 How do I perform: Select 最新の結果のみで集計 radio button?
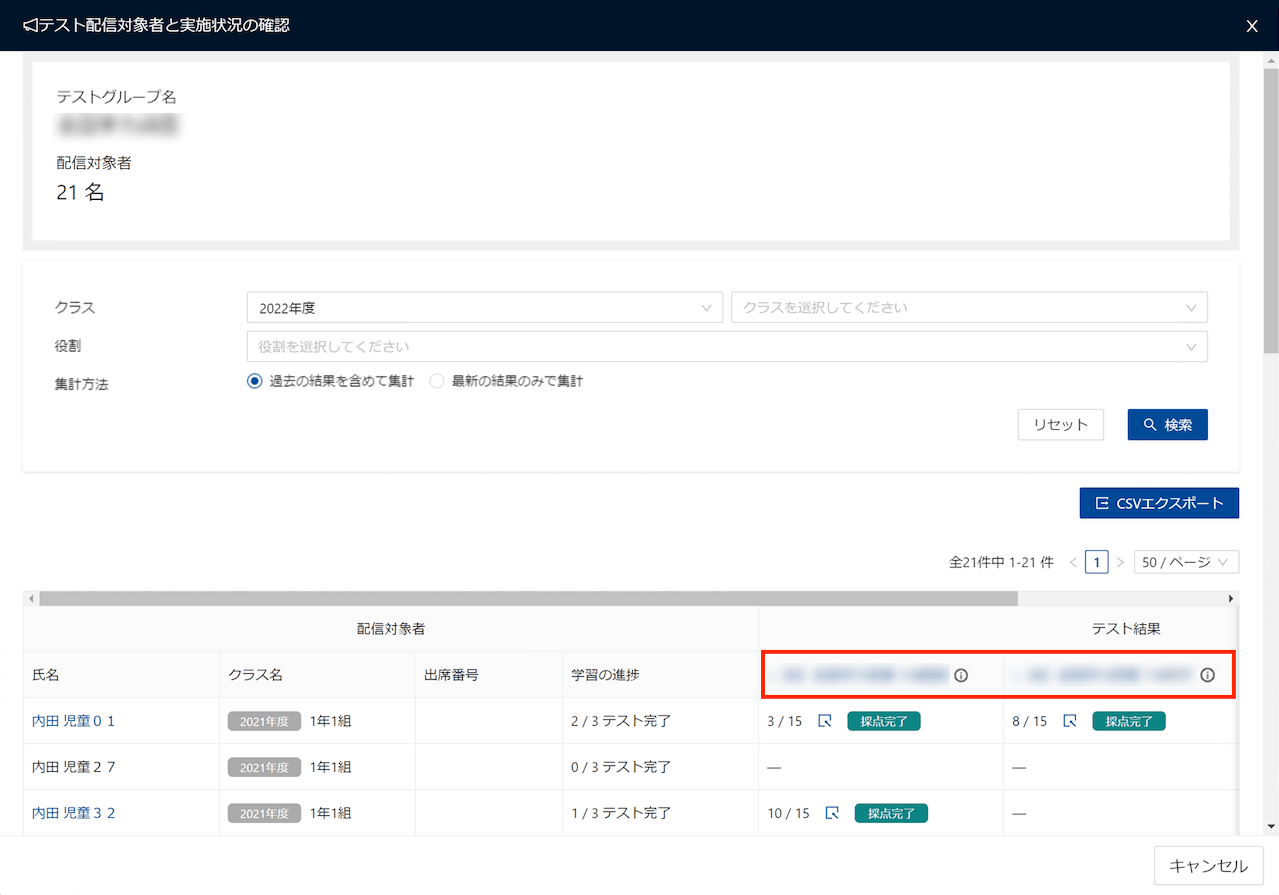(x=437, y=381)
